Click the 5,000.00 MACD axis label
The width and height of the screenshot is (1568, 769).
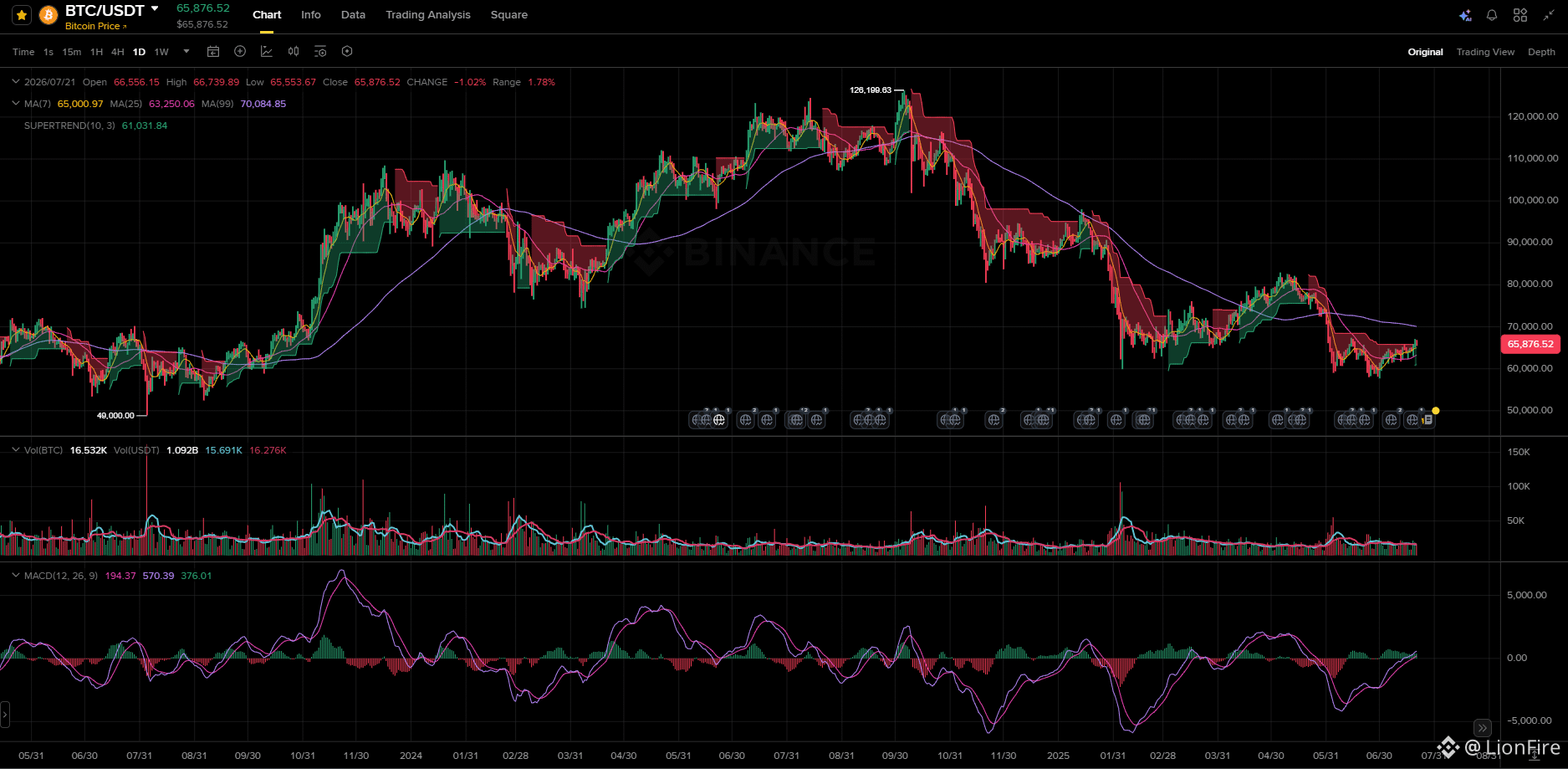click(x=1527, y=595)
